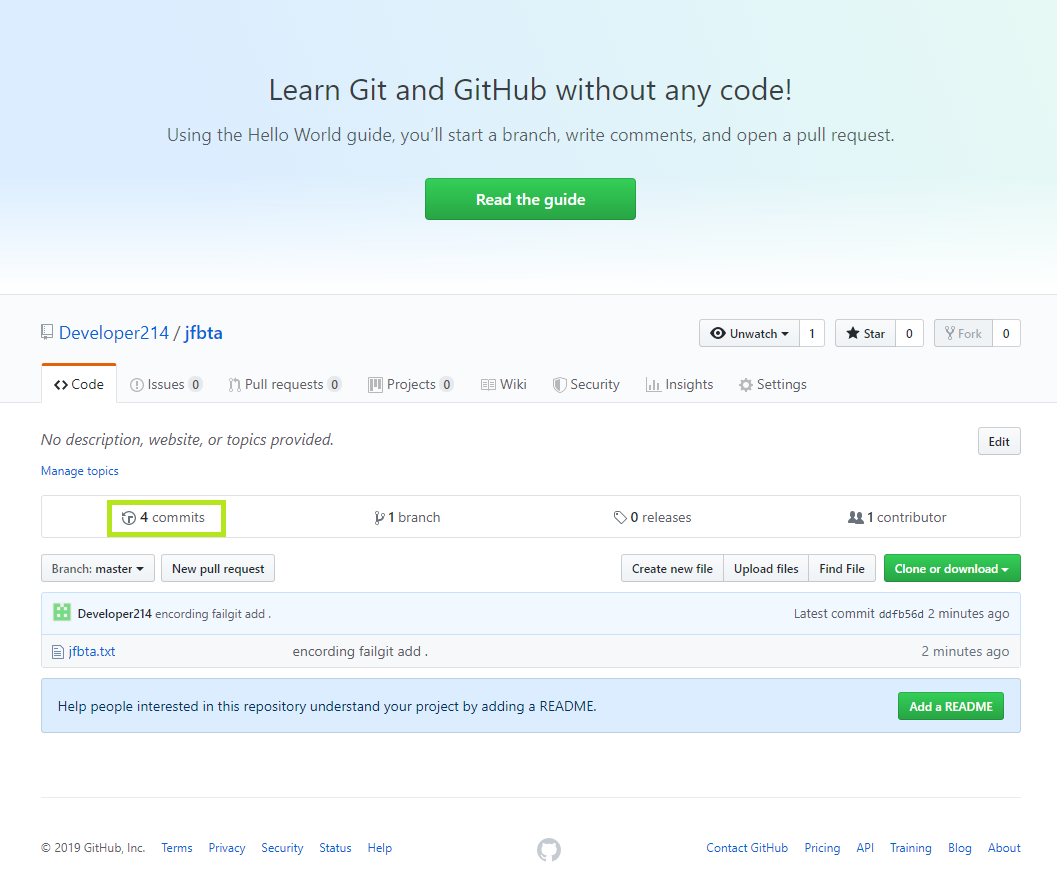Click Read the guide button

(x=530, y=199)
